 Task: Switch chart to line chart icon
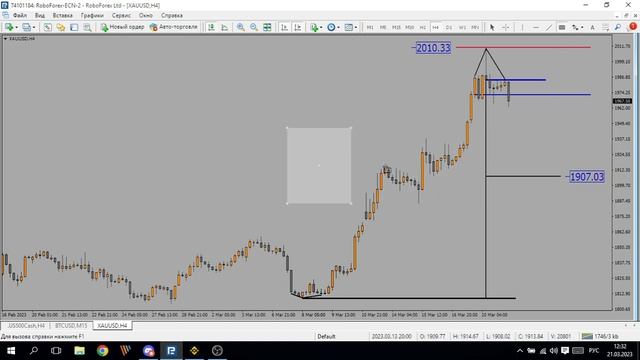click(x=224, y=27)
